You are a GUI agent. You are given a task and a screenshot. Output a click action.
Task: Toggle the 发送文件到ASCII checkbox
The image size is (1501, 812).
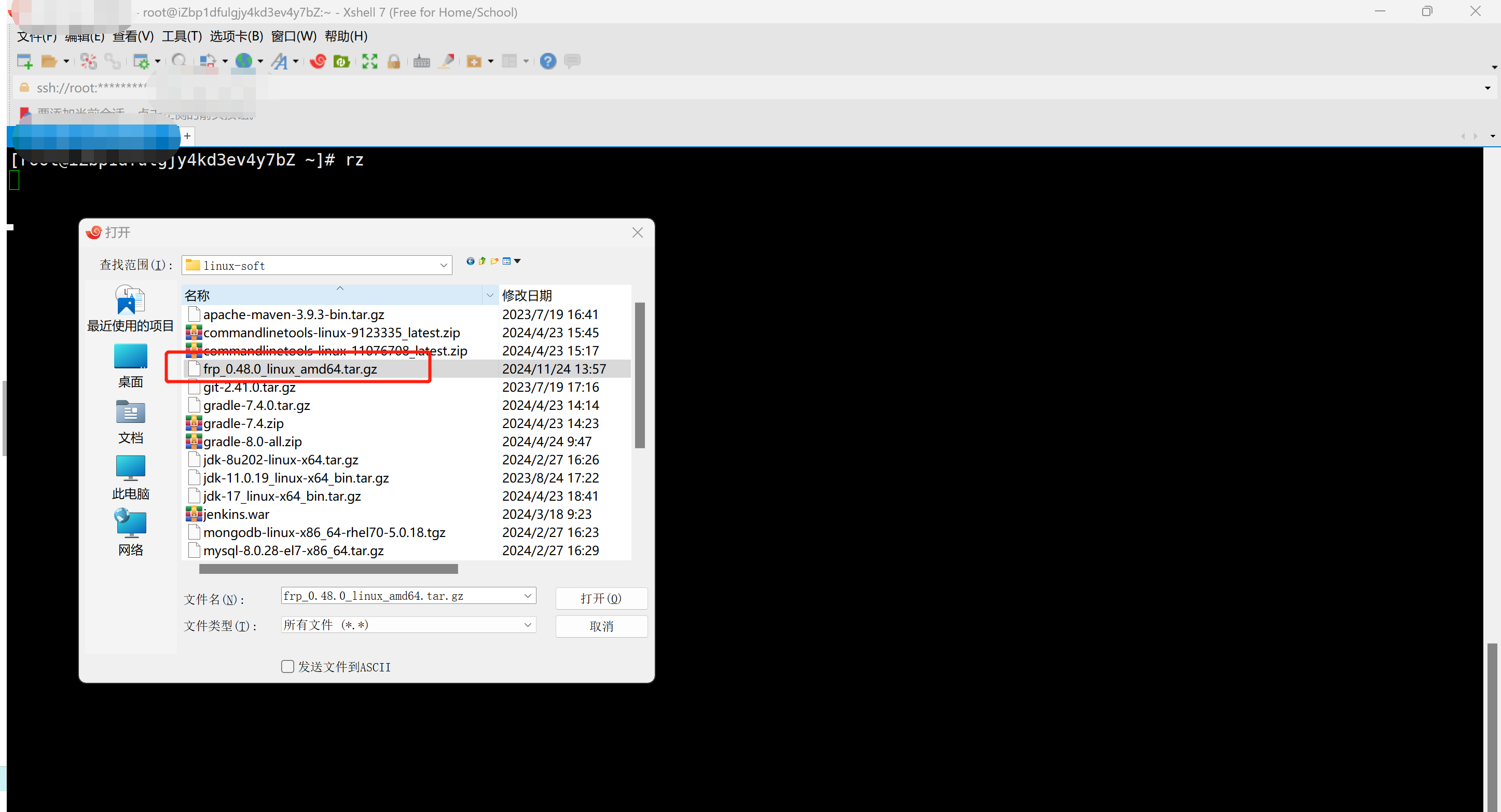[x=287, y=666]
